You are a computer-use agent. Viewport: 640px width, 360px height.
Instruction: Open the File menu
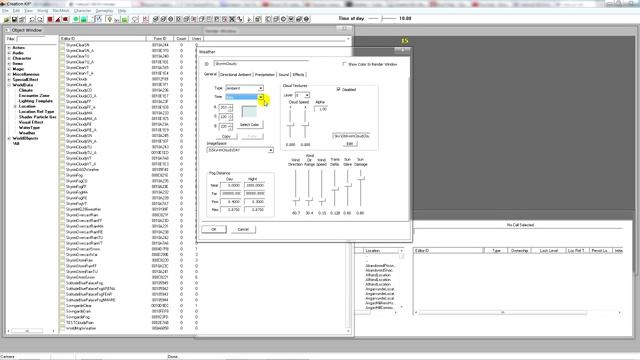(x=5, y=11)
